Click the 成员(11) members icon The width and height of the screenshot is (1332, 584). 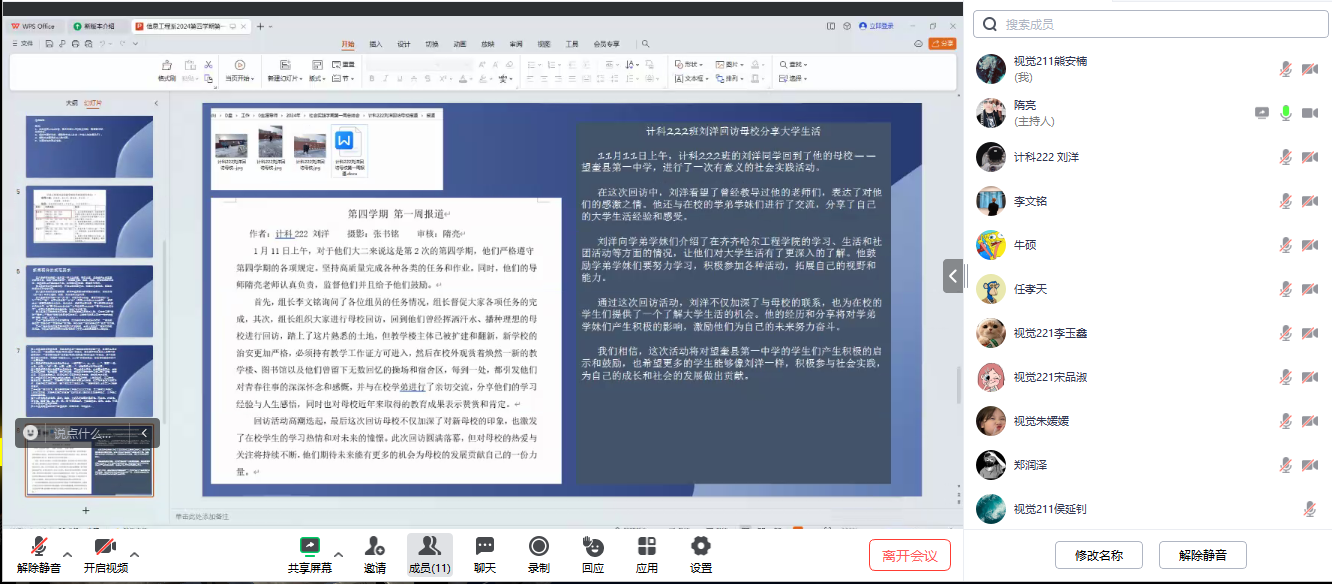pos(429,546)
